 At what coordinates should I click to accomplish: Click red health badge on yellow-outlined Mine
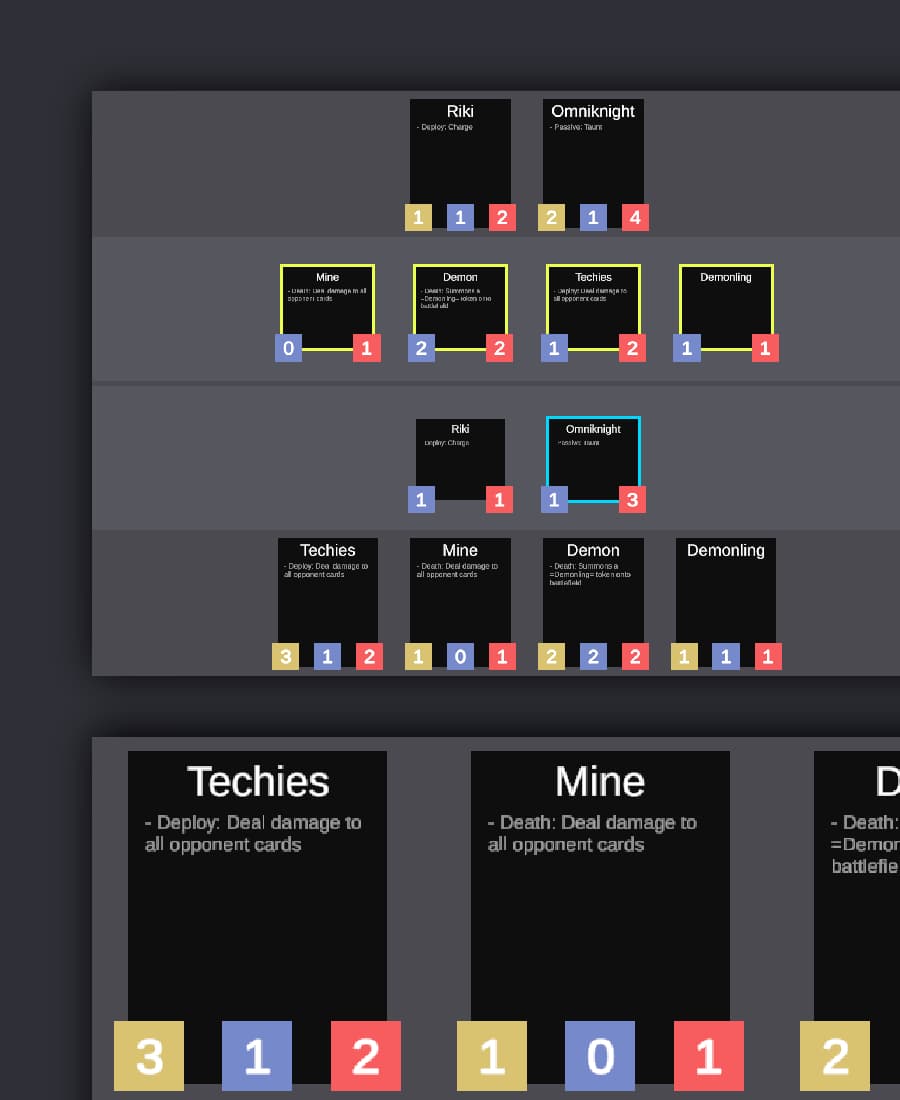(x=367, y=348)
